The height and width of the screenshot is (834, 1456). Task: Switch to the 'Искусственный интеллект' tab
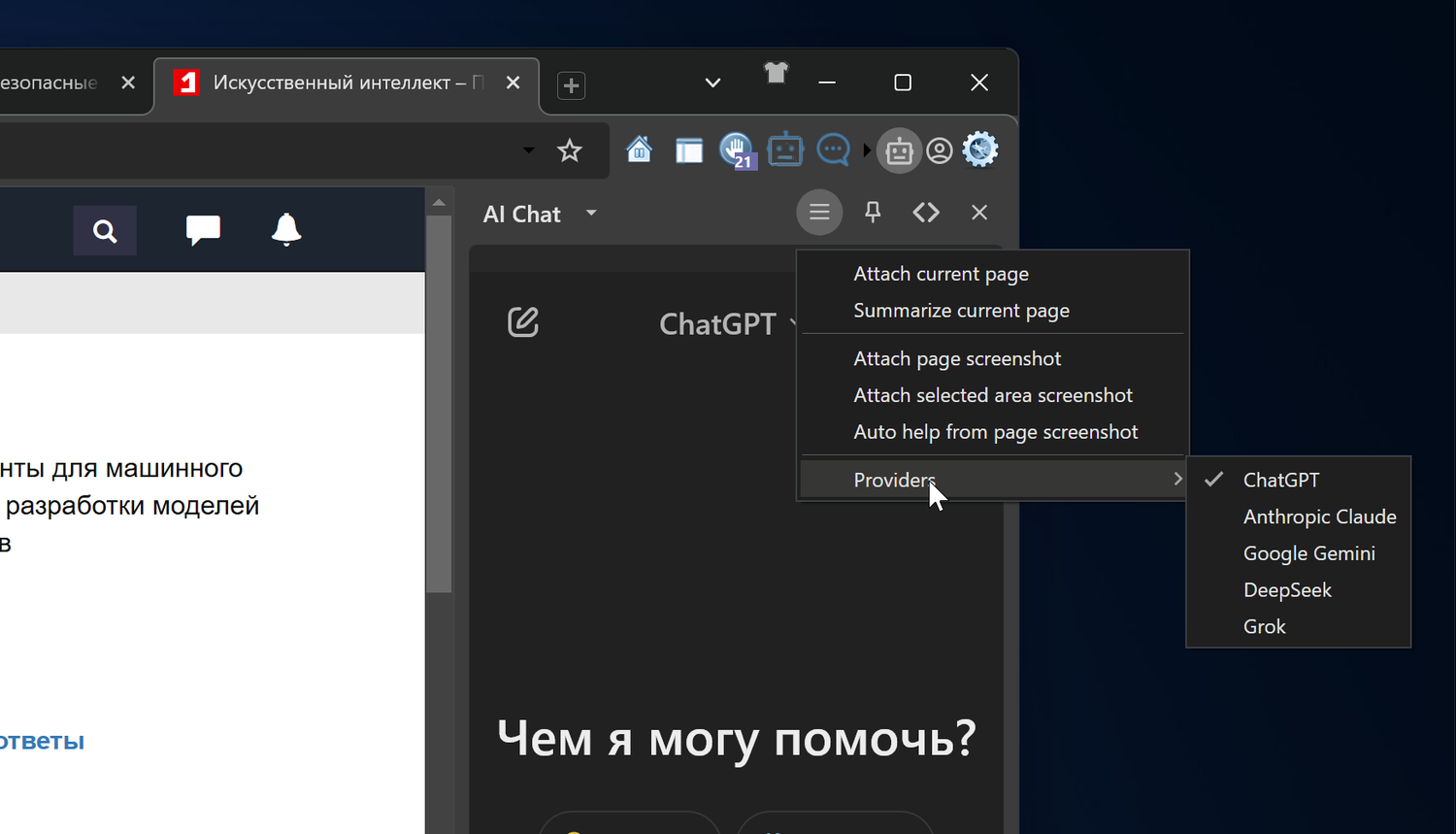point(347,85)
